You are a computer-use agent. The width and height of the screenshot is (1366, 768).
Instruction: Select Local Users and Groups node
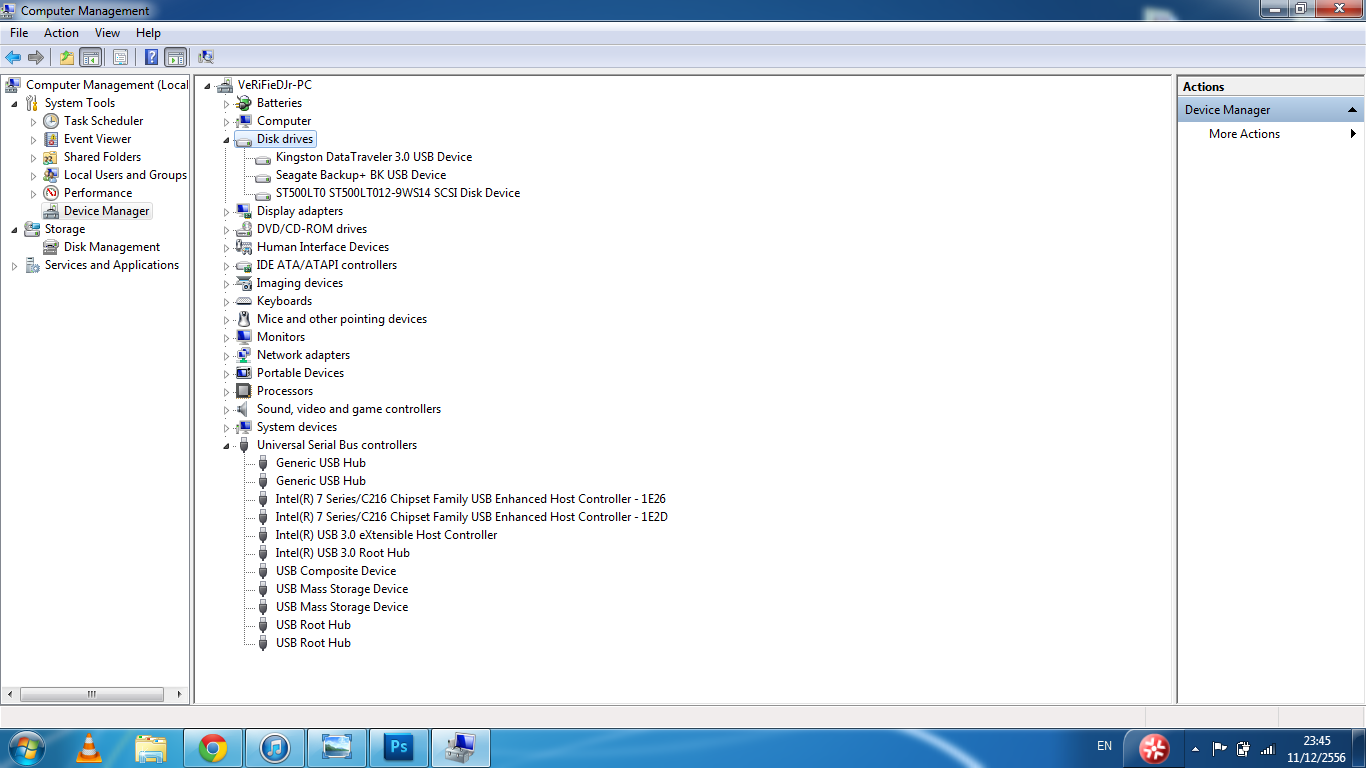(125, 175)
